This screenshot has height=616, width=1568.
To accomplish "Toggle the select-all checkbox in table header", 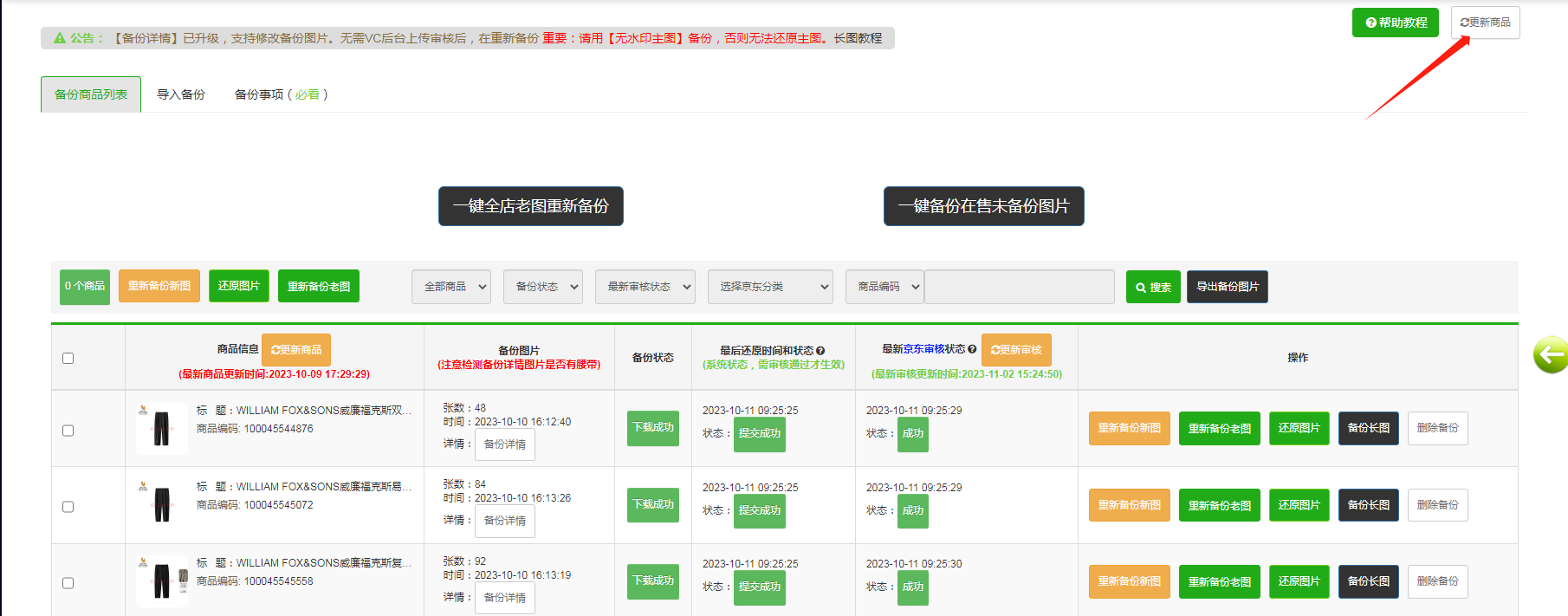I will tap(68, 358).
